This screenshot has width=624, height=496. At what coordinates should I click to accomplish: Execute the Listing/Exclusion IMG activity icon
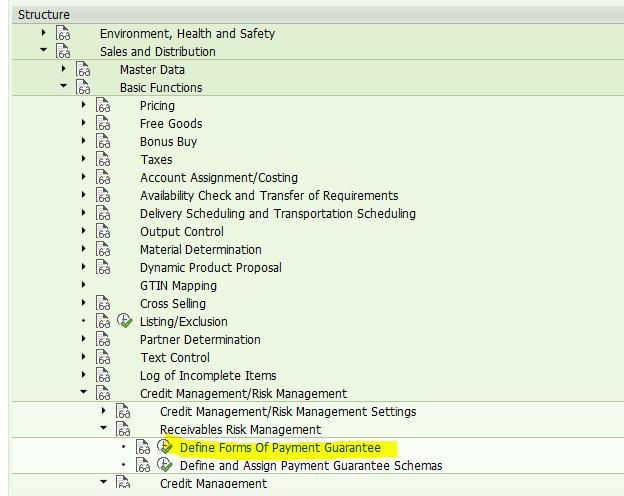click(125, 321)
